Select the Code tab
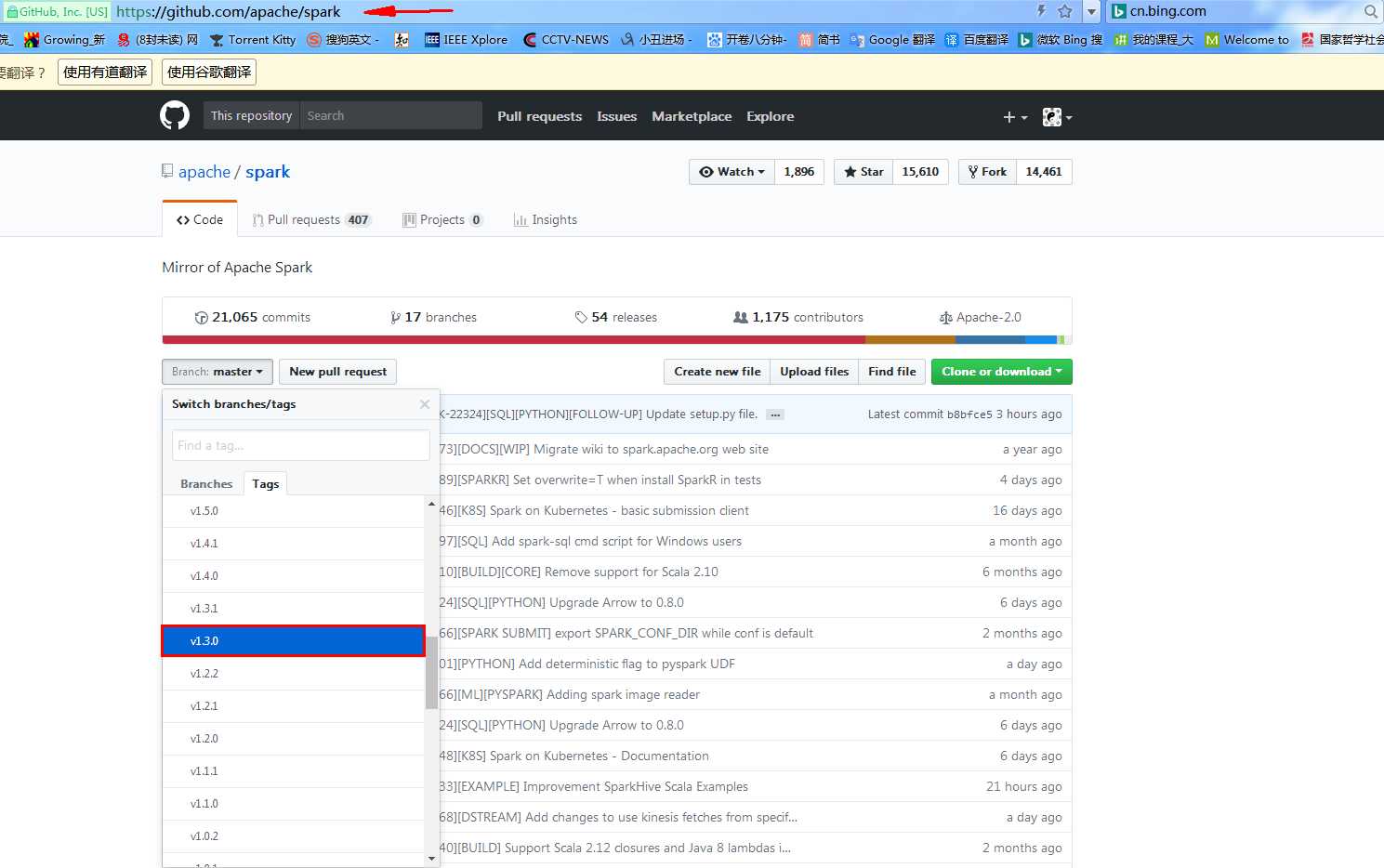Image resolution: width=1384 pixels, height=868 pixels. click(x=200, y=220)
